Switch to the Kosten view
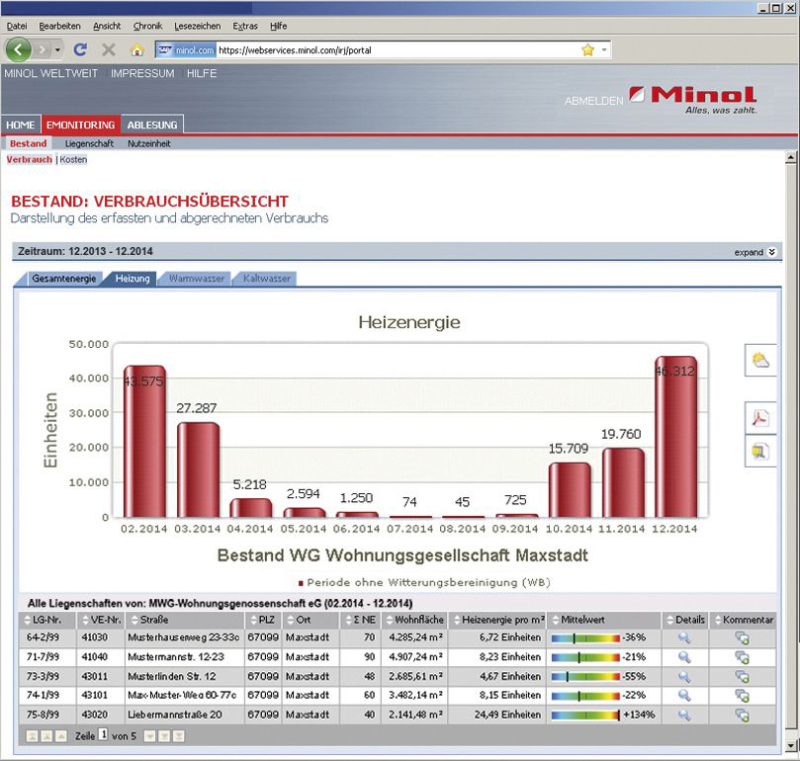Image resolution: width=800 pixels, height=761 pixels. click(73, 160)
